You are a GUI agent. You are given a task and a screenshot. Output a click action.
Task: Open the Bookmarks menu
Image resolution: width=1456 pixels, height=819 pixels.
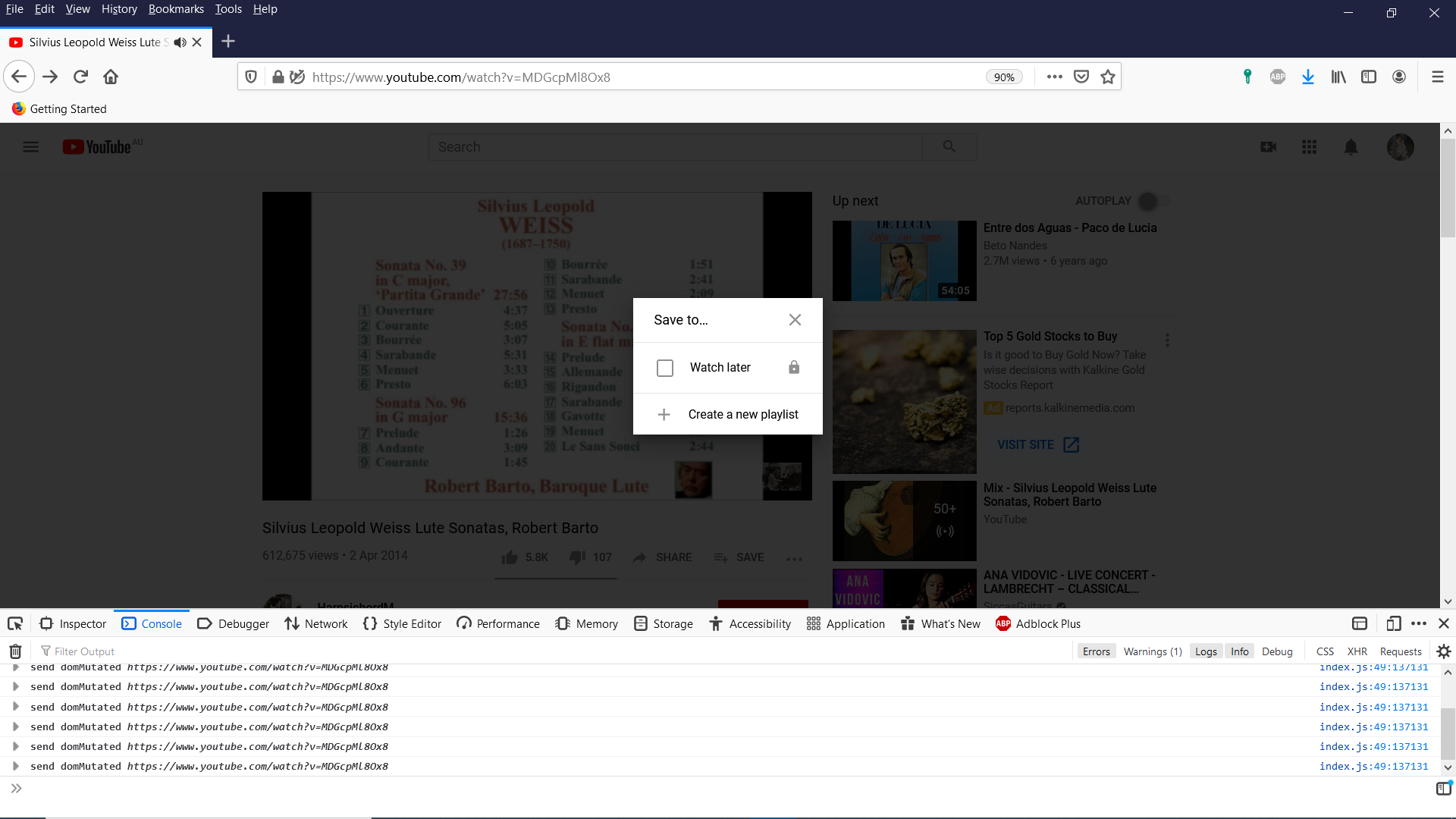tap(176, 9)
